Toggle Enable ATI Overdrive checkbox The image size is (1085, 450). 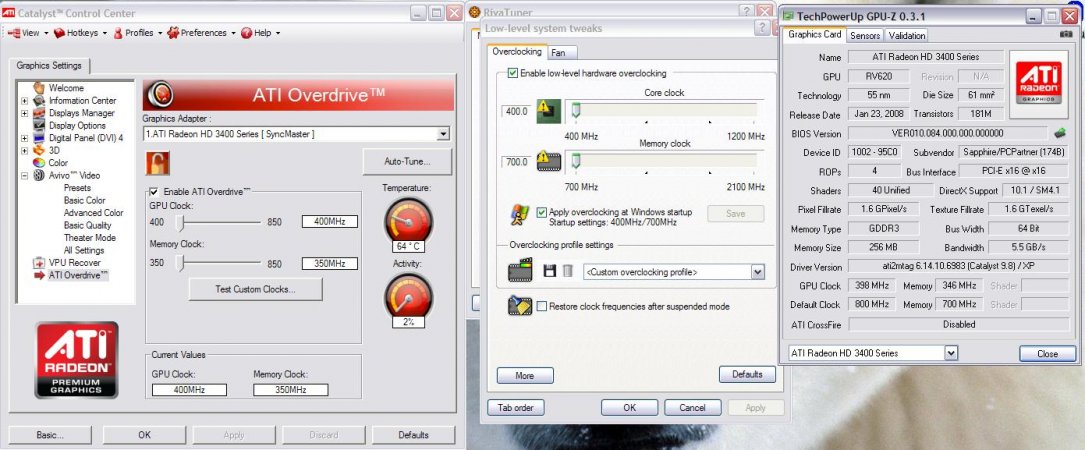pos(154,192)
